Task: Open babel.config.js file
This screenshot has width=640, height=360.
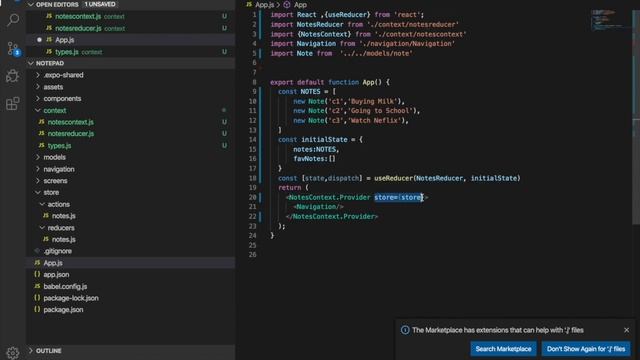Action: click(x=131, y=287)
